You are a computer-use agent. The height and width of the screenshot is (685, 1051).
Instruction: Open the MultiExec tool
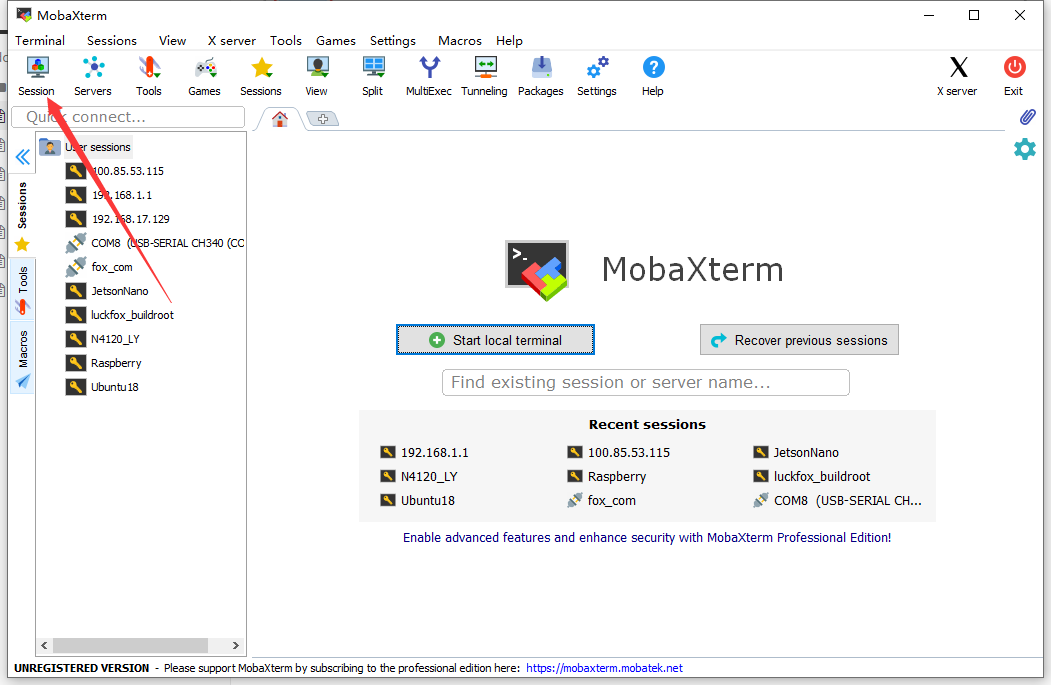428,76
